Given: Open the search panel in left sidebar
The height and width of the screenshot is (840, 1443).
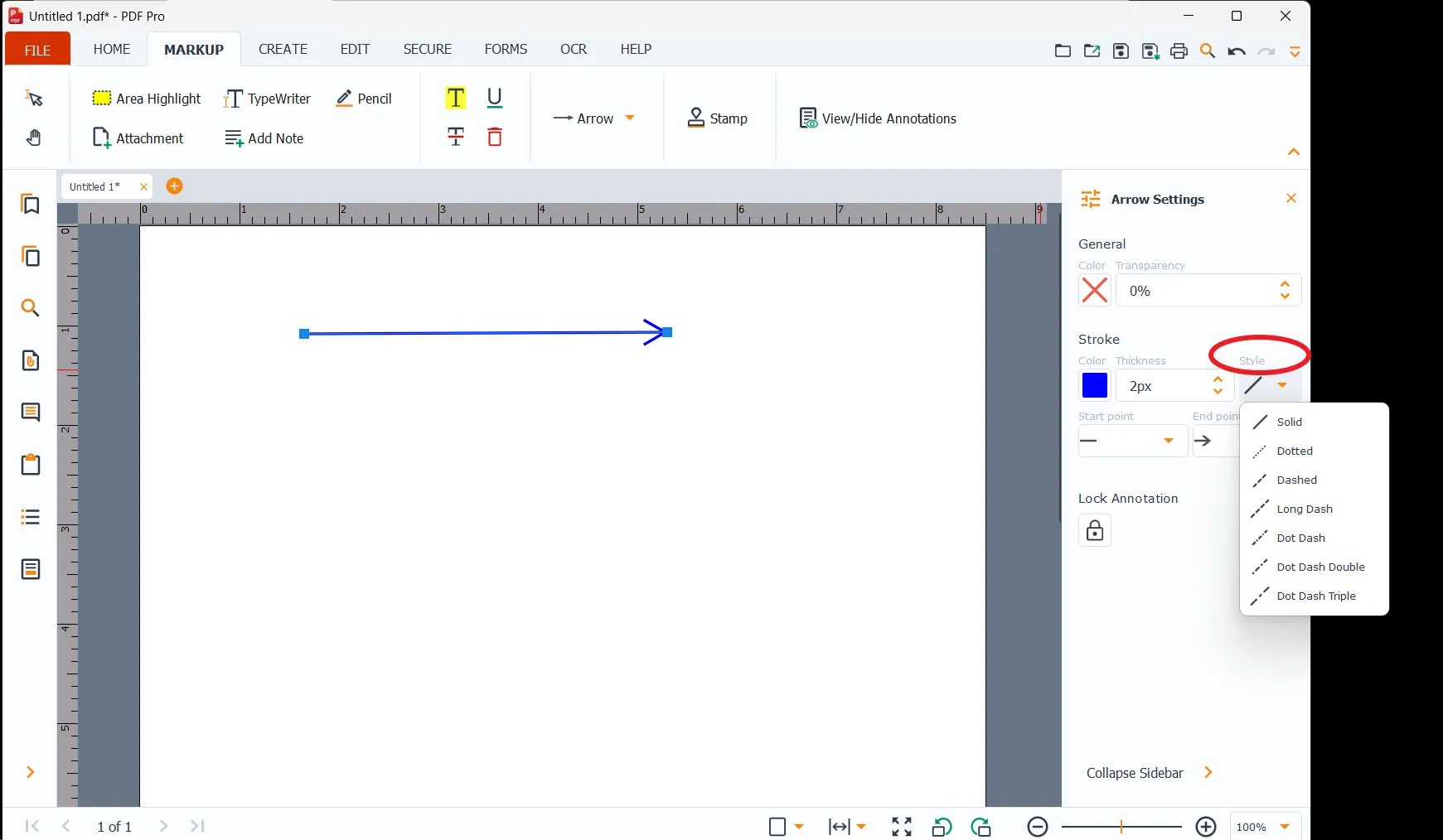Looking at the screenshot, I should (x=31, y=308).
